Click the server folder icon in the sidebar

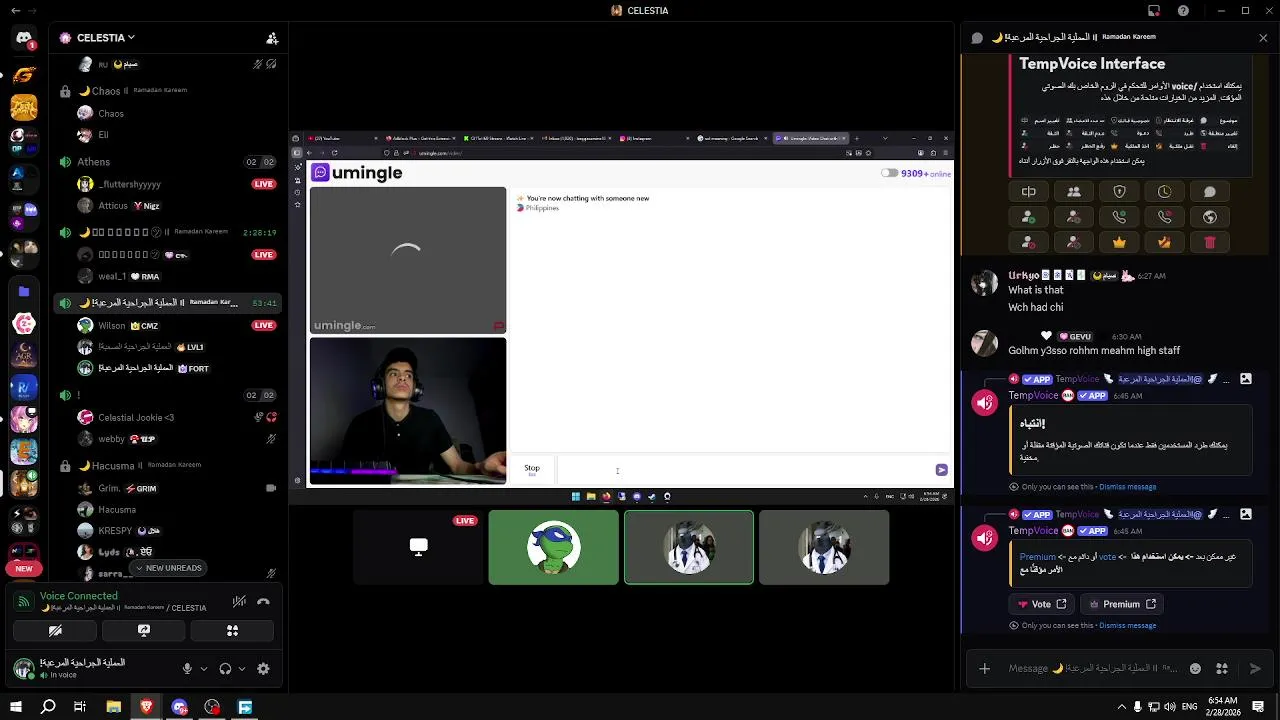coord(24,292)
